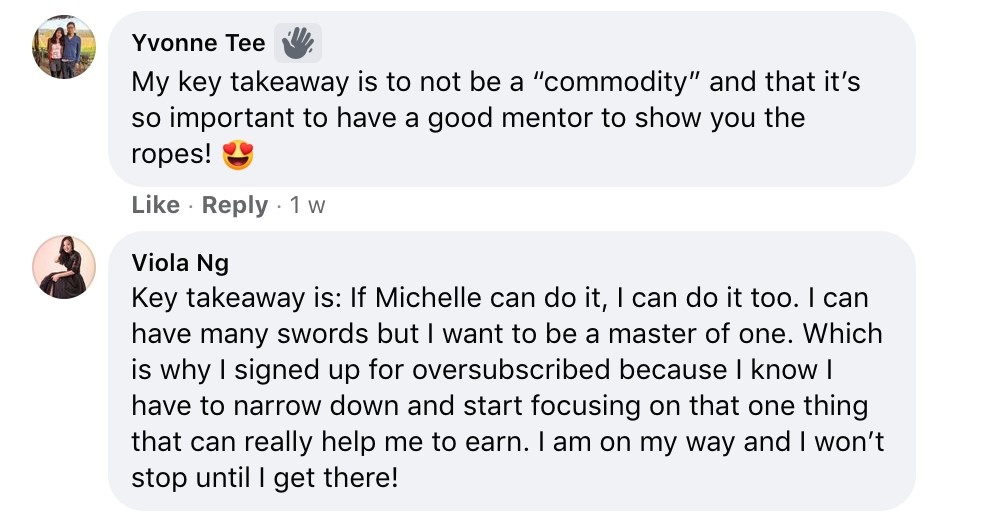Click the word "ropes!" before the emoji
The image size is (996, 515).
[x=170, y=156]
